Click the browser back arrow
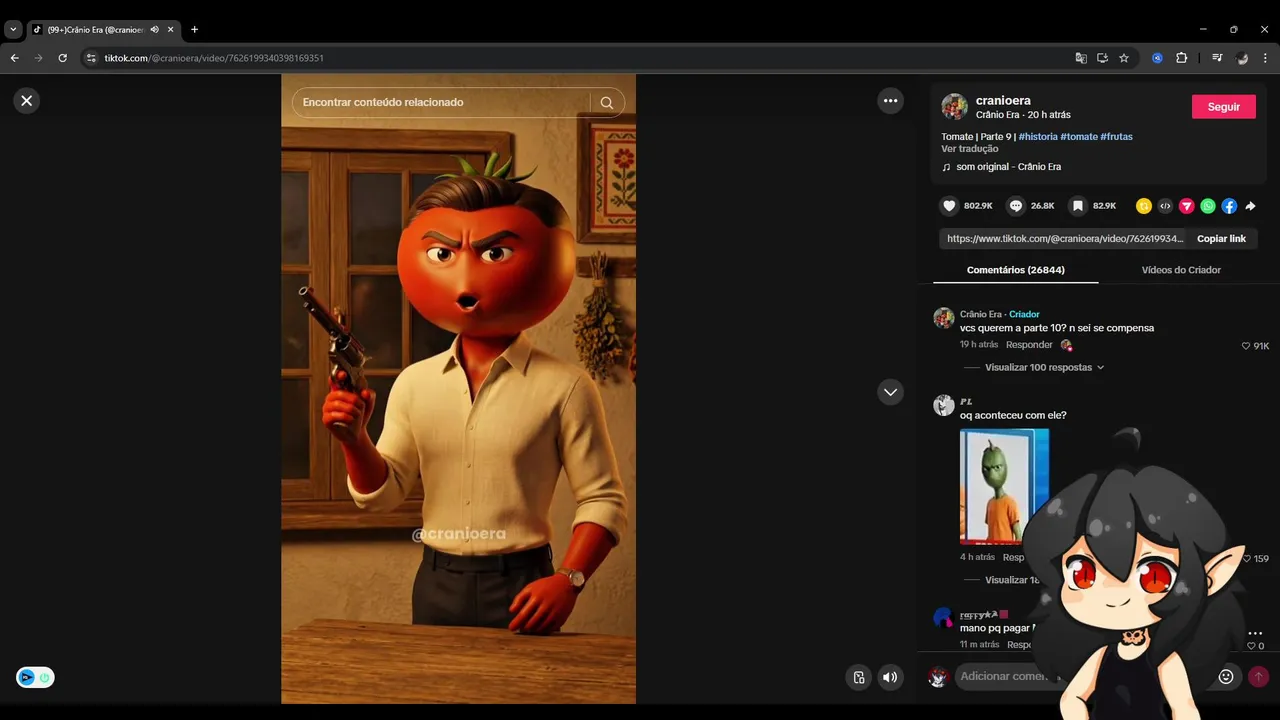 (x=14, y=58)
